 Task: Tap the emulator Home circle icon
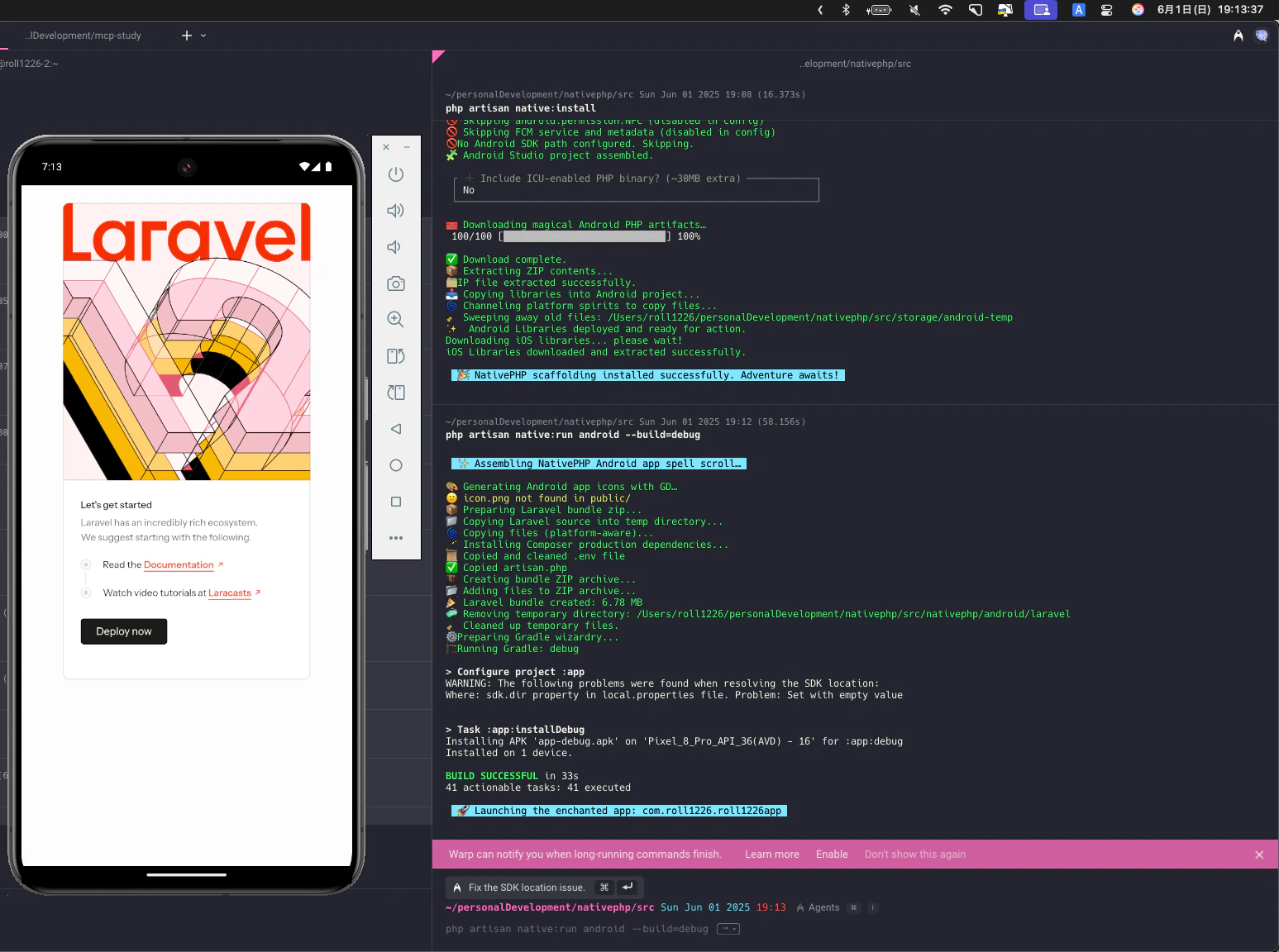coord(396,465)
